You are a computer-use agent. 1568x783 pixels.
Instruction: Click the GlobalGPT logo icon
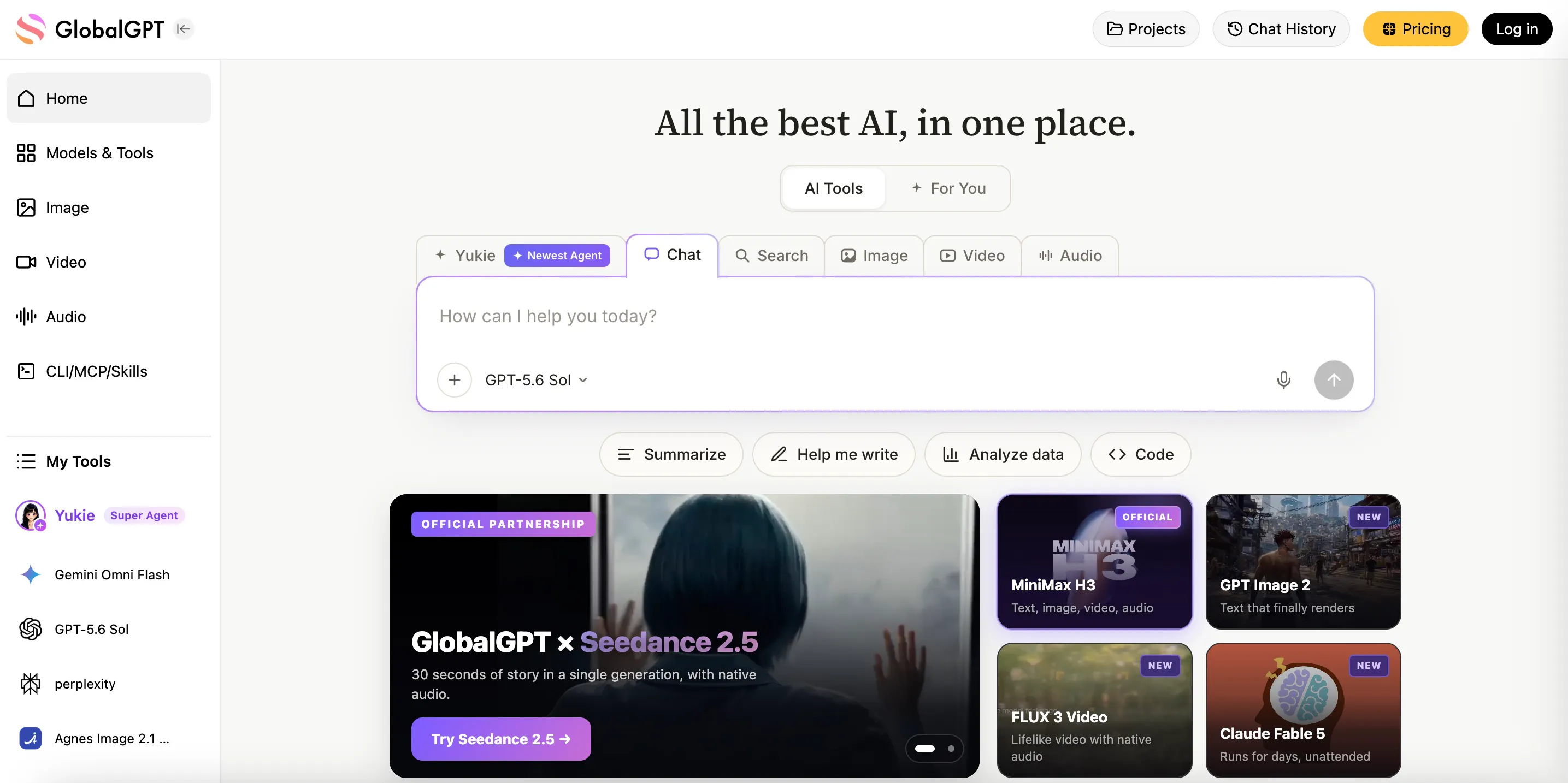click(x=31, y=28)
